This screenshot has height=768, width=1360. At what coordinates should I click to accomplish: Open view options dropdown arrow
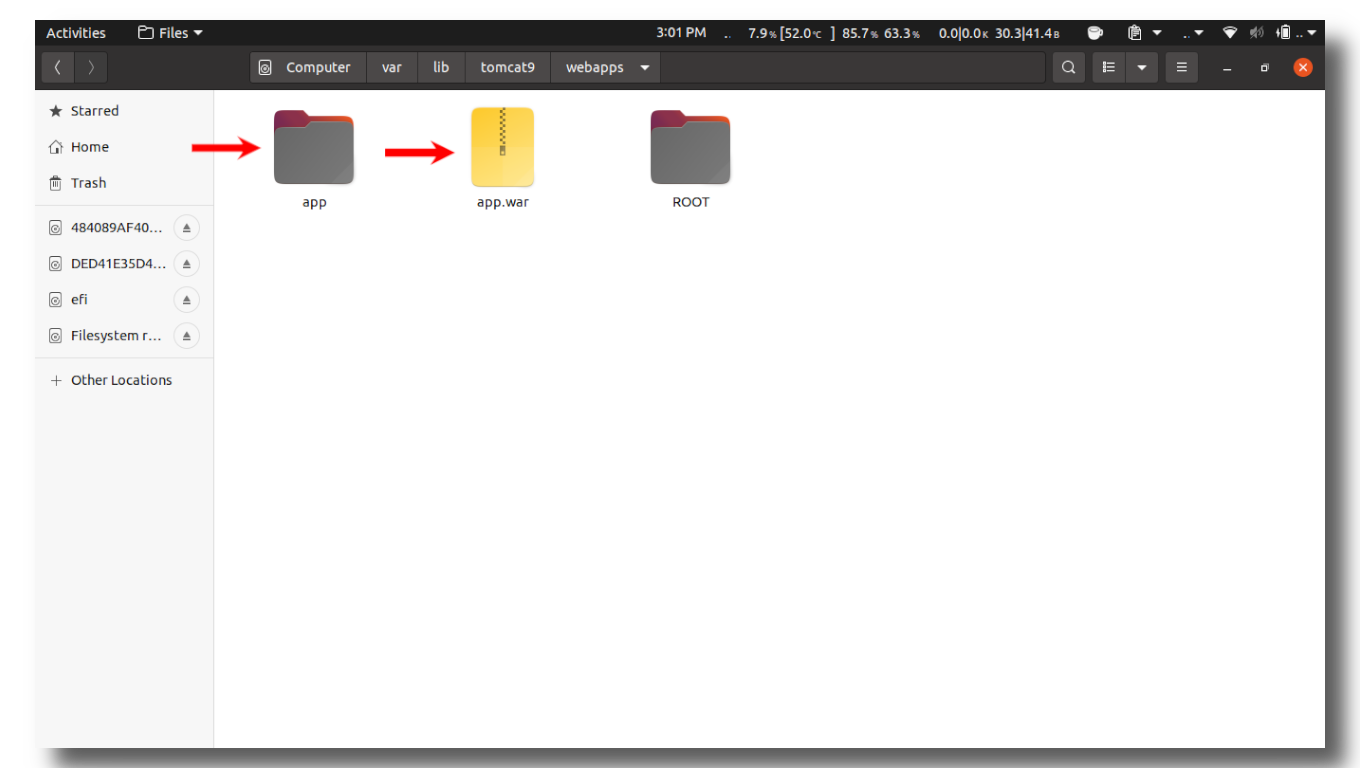1142,67
